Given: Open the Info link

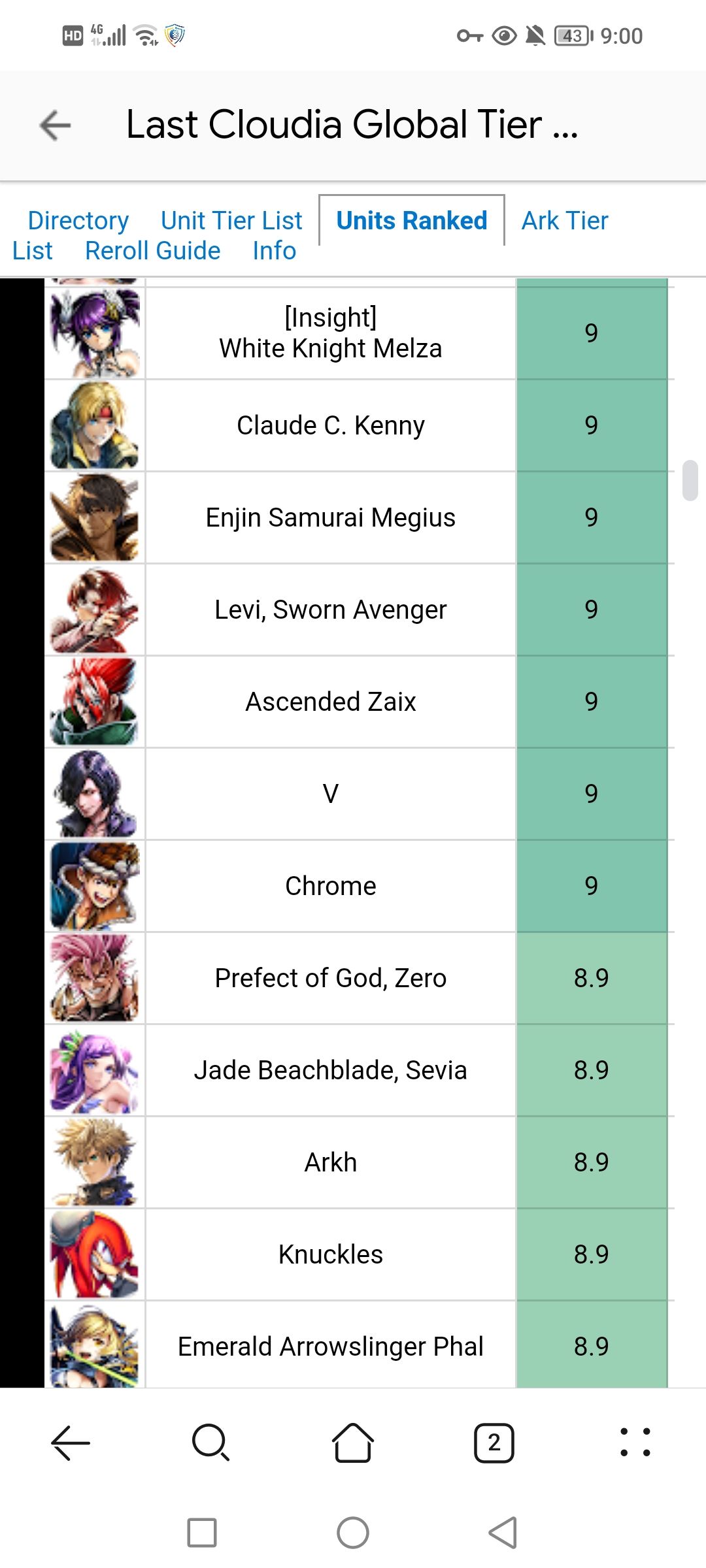Looking at the screenshot, I should 275,251.
